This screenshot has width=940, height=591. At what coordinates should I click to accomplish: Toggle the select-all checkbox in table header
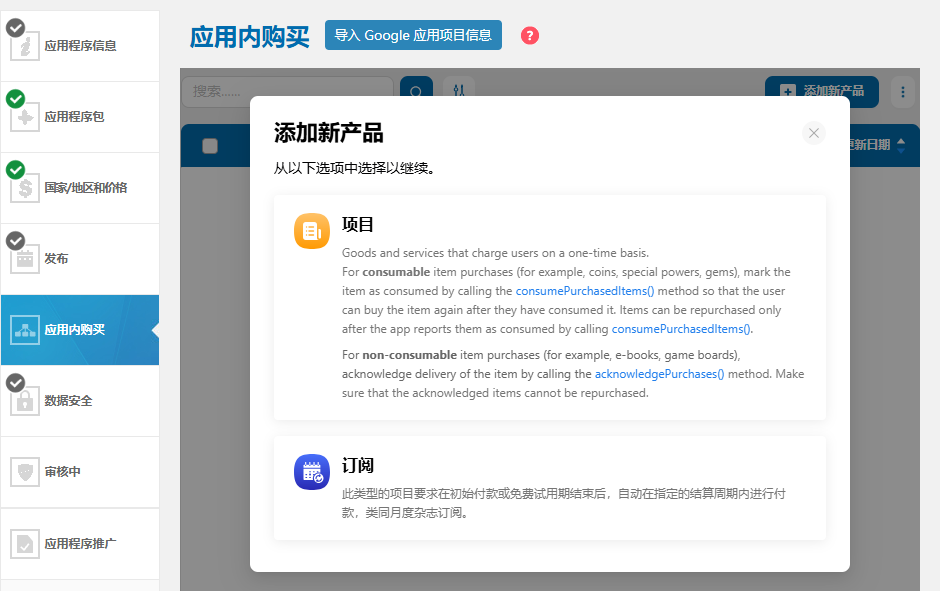pyautogui.click(x=210, y=146)
